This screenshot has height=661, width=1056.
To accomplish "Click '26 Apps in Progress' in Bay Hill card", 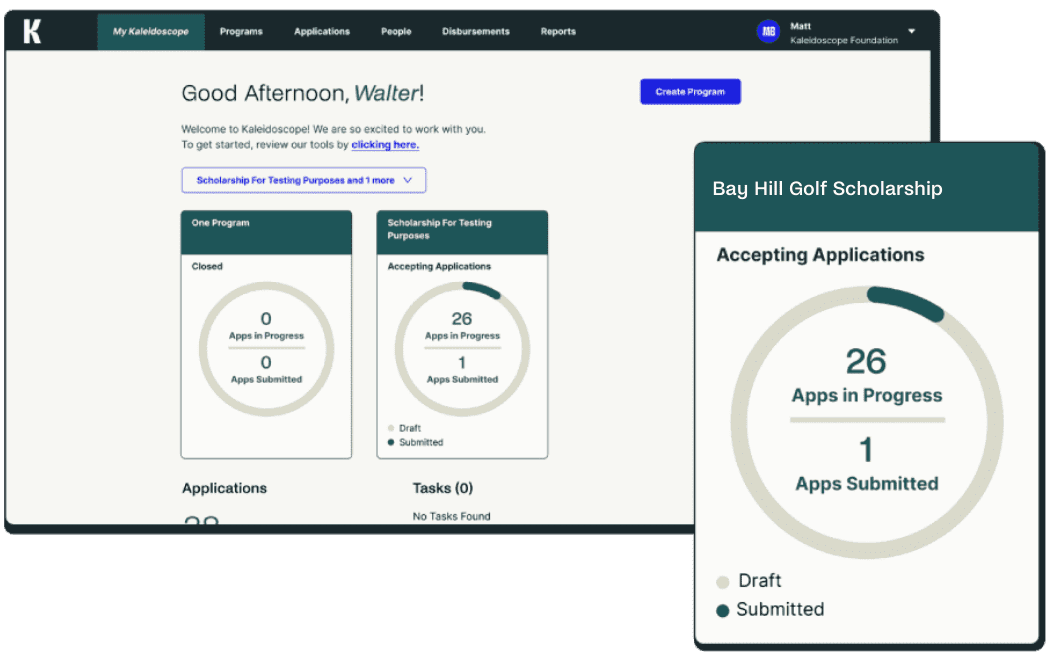I will point(867,375).
